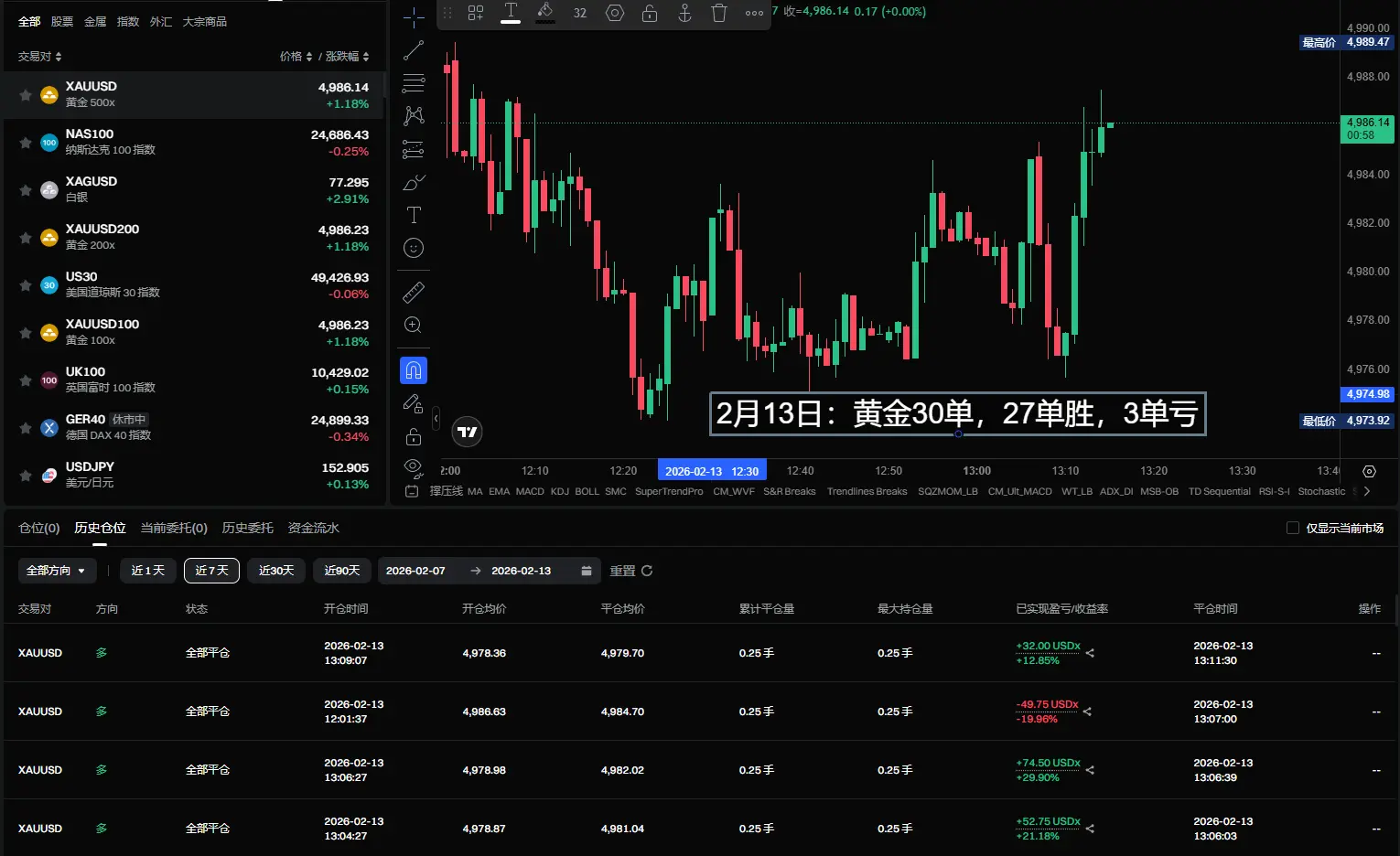Toggle favorite star for US30
1400x856 pixels.
pos(26,285)
